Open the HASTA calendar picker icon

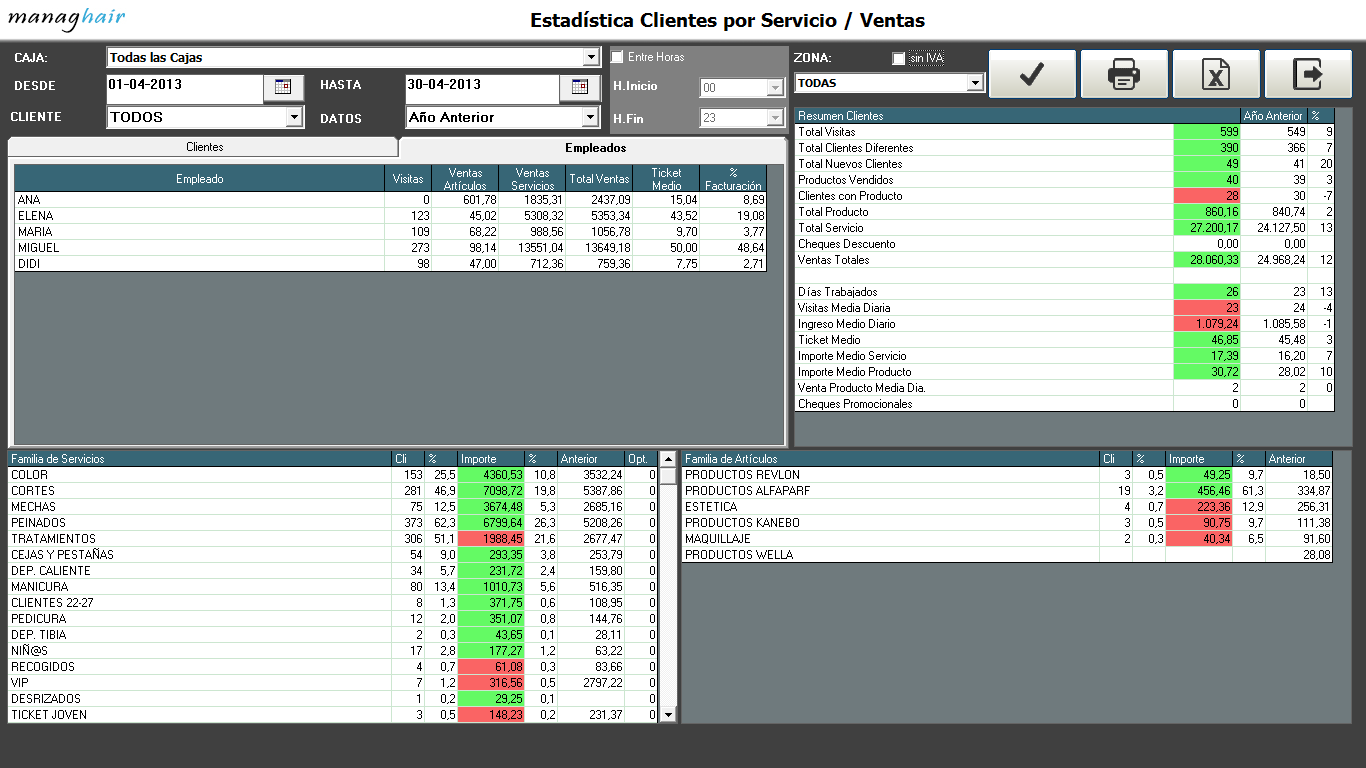click(x=579, y=87)
